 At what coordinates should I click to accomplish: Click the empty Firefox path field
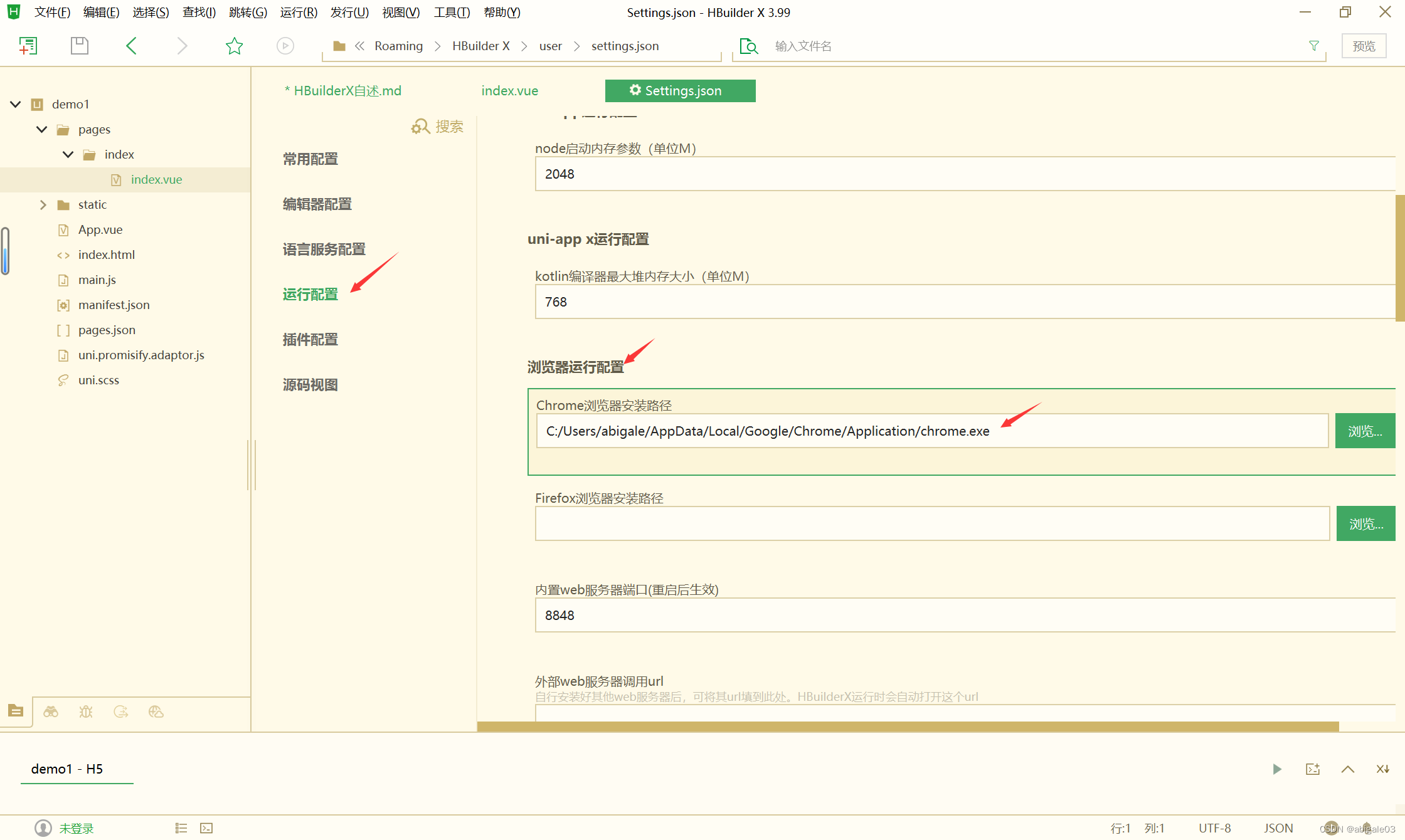click(932, 523)
